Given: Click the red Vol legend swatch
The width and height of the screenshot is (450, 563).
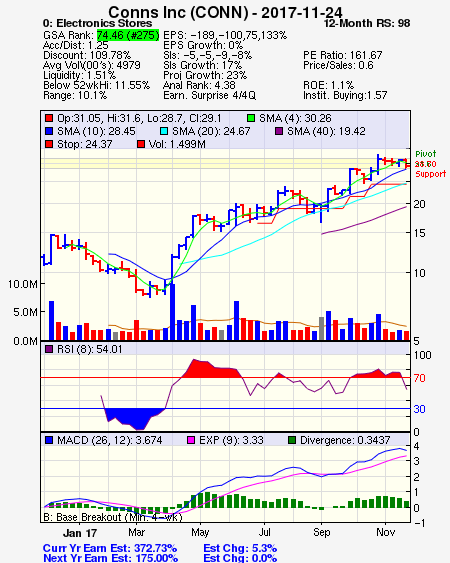Looking at the screenshot, I should (141, 144).
